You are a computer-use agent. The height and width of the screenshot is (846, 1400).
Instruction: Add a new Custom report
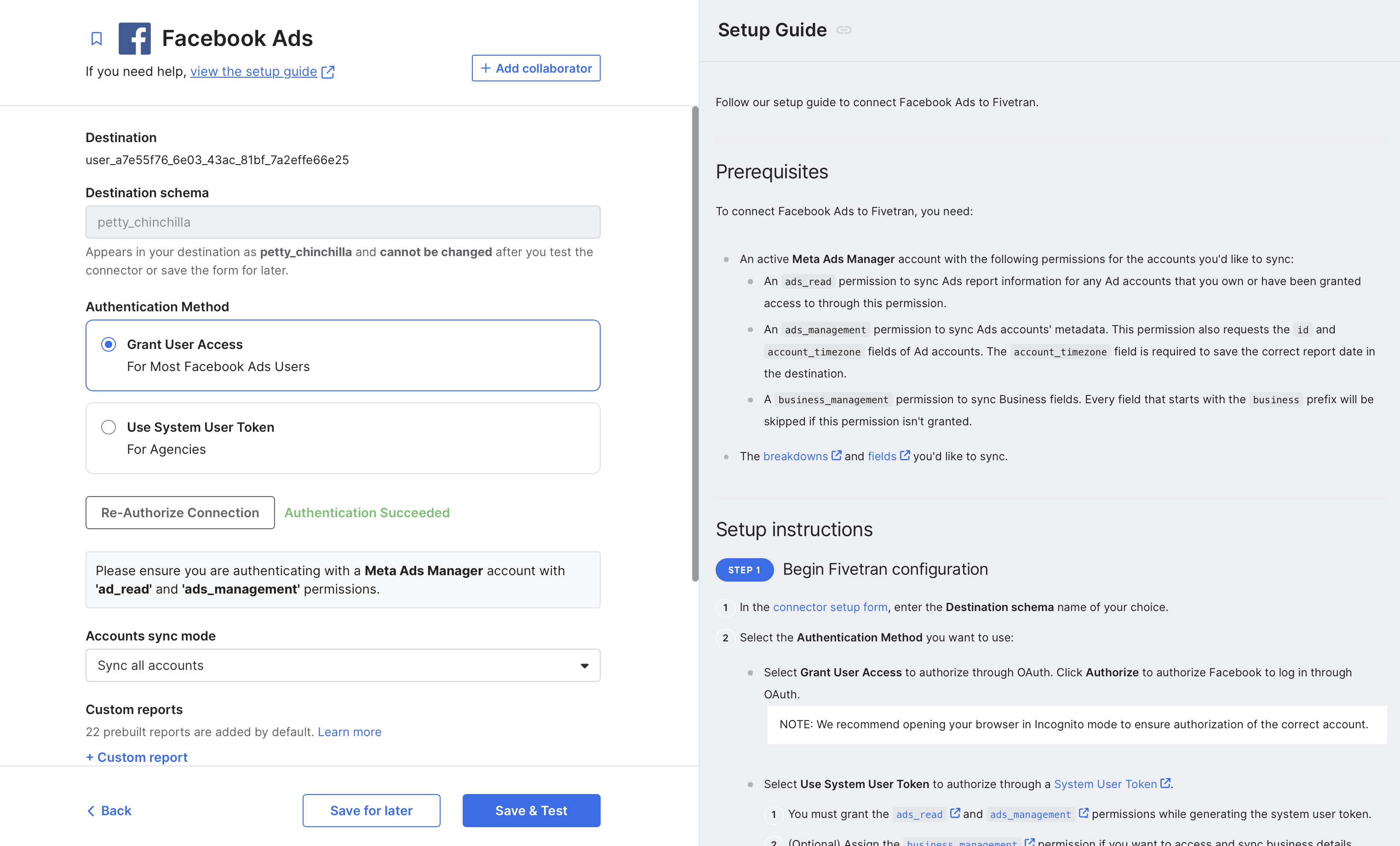tap(137, 757)
